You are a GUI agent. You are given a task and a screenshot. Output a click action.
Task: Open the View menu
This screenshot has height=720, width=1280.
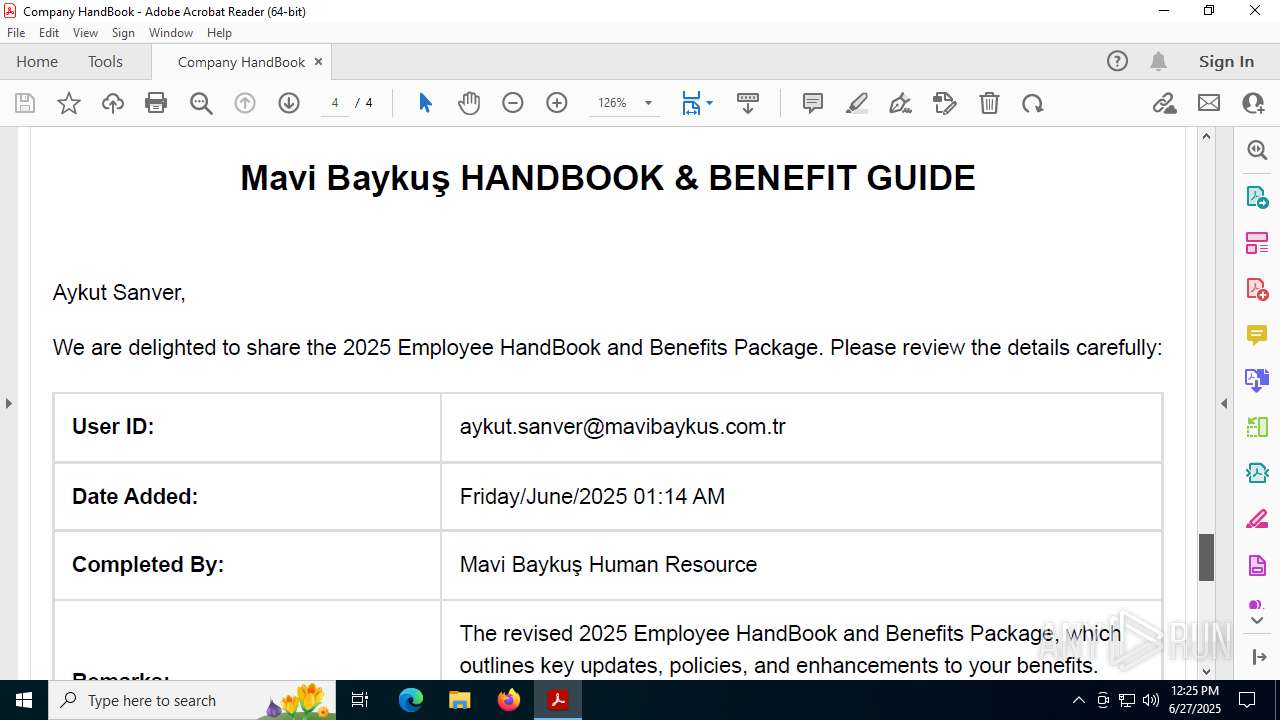pyautogui.click(x=85, y=33)
